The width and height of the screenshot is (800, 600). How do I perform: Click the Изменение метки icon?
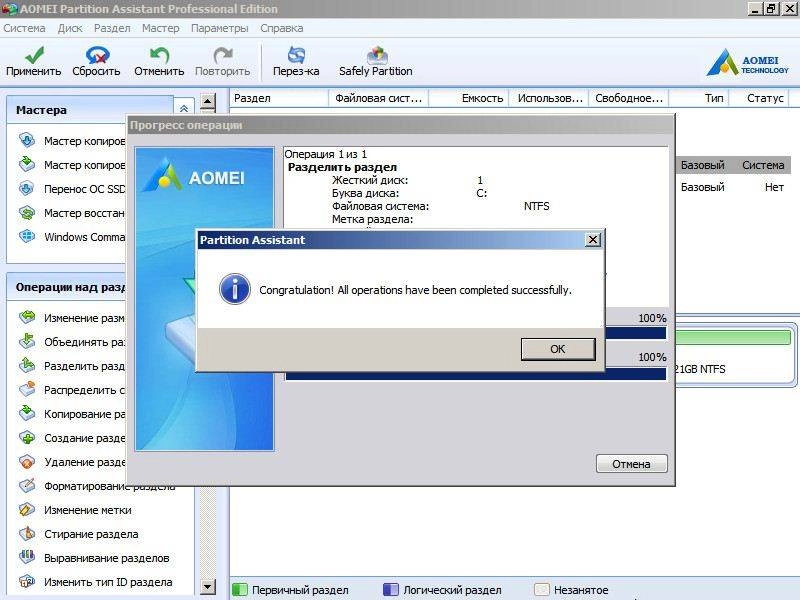[x=27, y=509]
